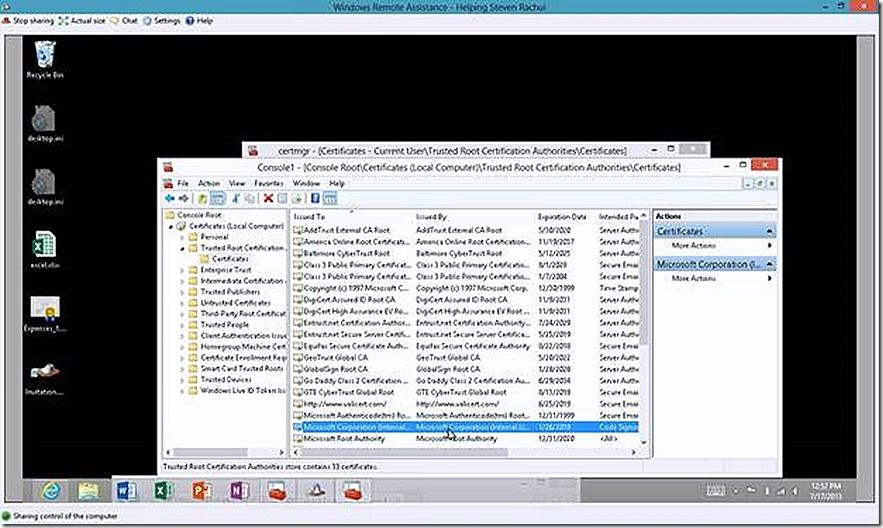Viewport: 883px width, 528px height.
Task: Click Help in Remote Assistance toolbar
Action: pos(199,20)
